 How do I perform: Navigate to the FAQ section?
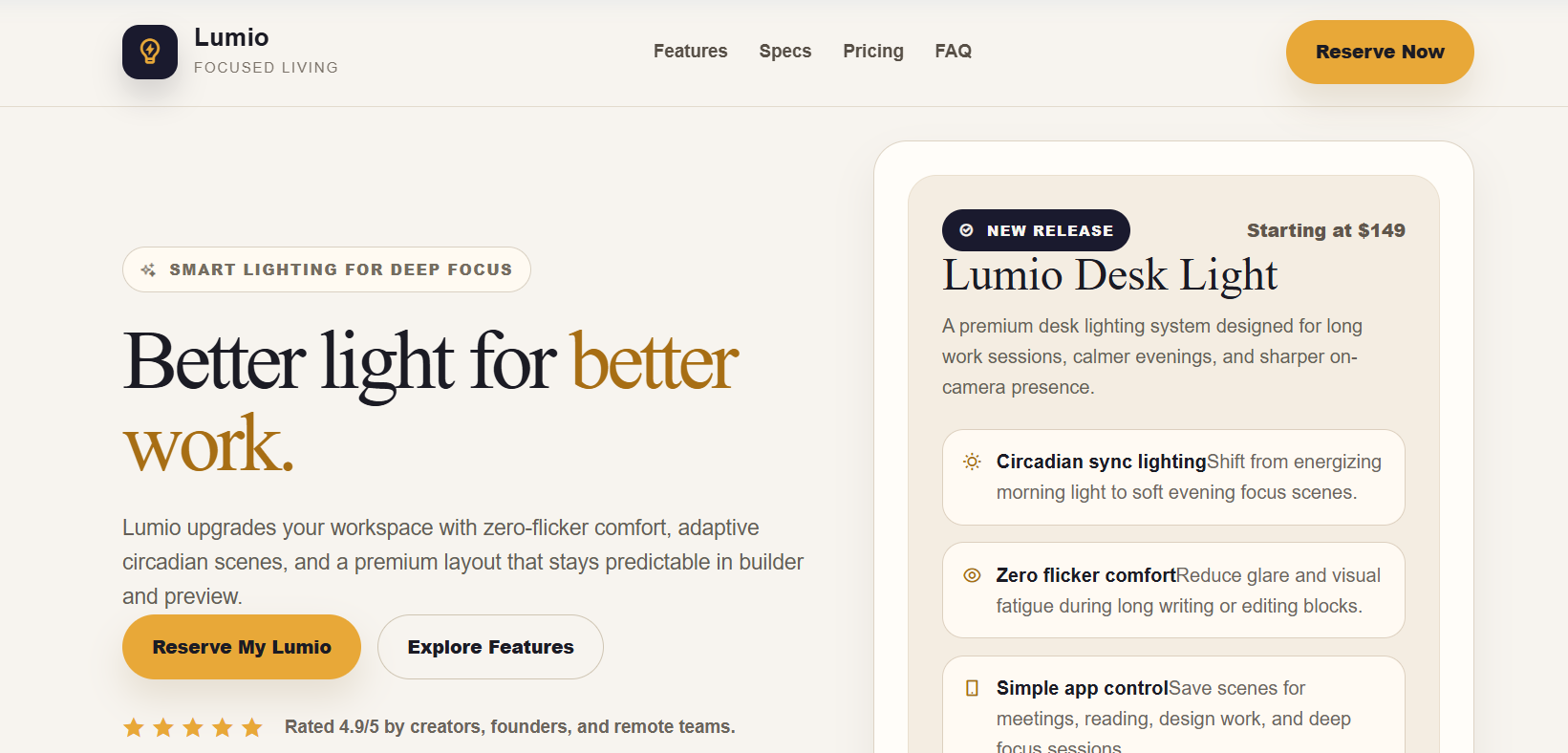953,52
